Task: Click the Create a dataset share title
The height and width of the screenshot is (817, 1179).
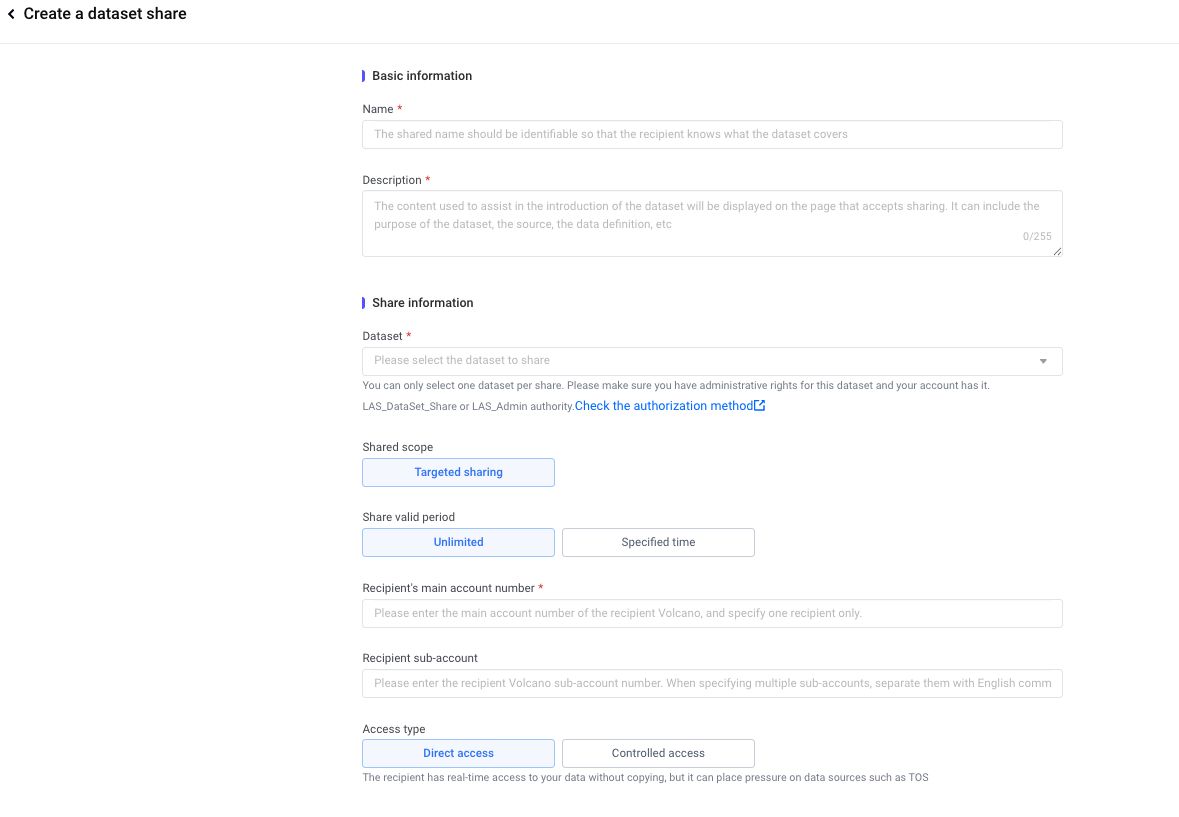Action: [x=105, y=14]
